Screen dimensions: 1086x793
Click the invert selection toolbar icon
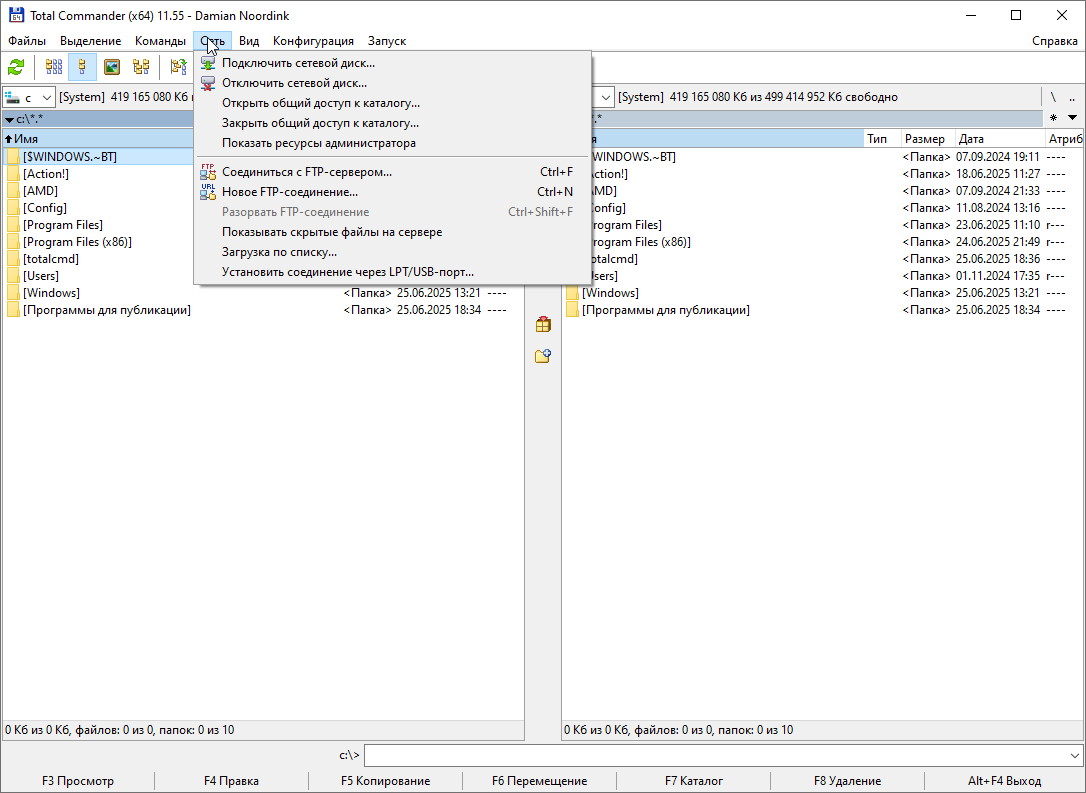[179, 67]
